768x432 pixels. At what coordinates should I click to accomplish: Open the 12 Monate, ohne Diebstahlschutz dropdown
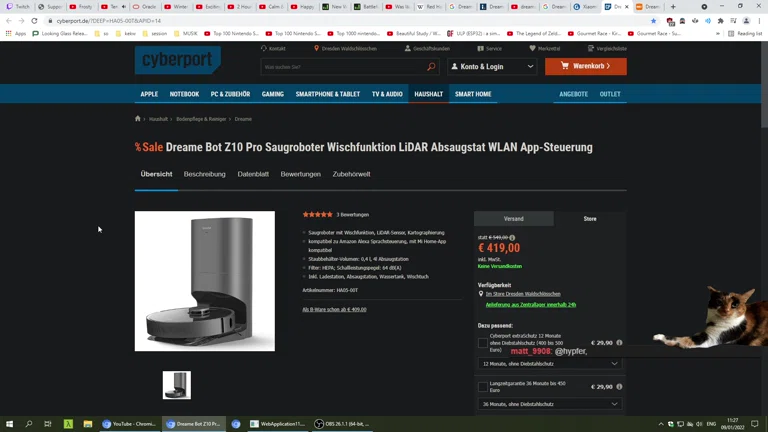(550, 364)
